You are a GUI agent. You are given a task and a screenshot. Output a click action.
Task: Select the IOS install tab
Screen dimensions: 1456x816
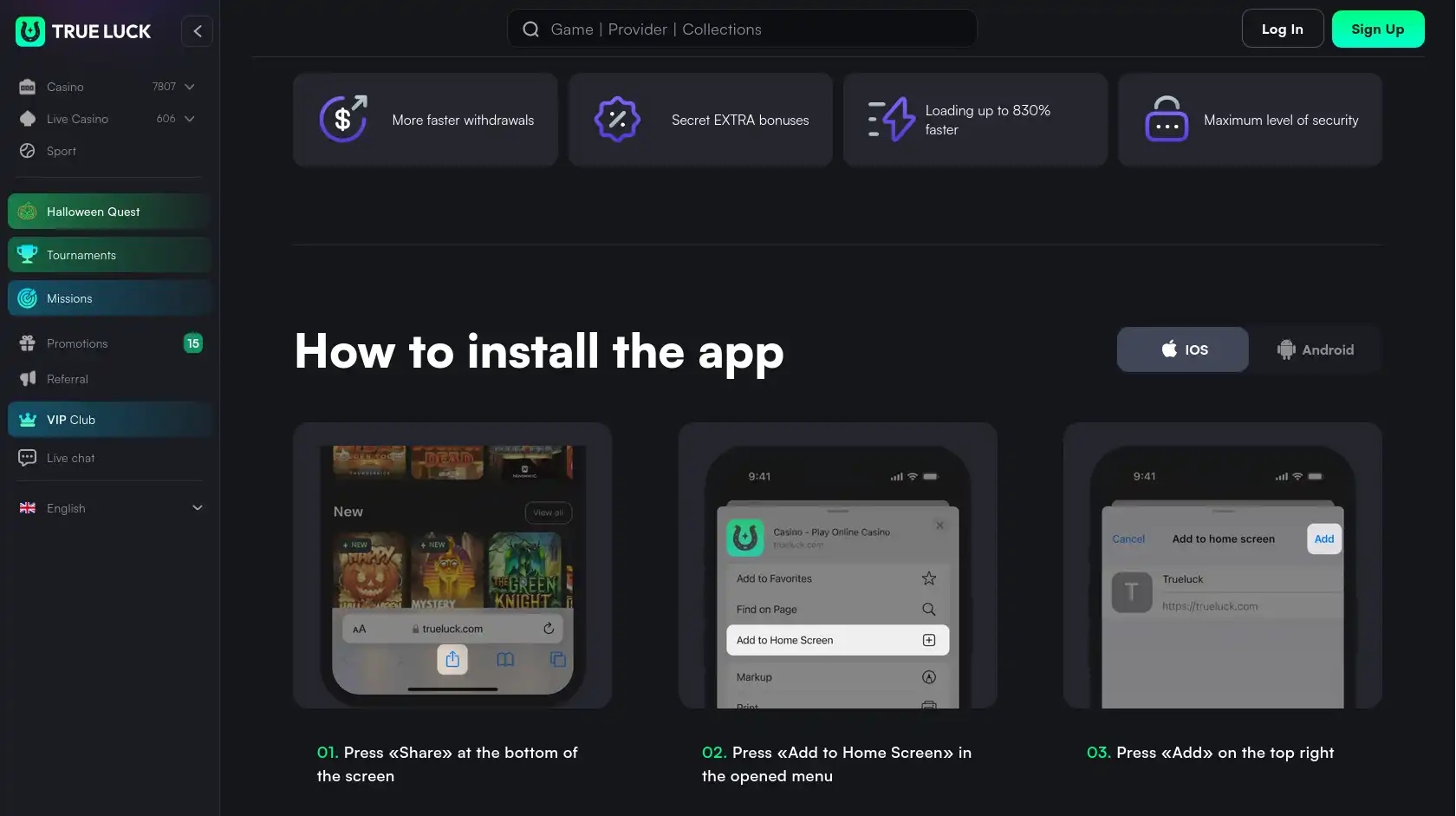pos(1183,349)
